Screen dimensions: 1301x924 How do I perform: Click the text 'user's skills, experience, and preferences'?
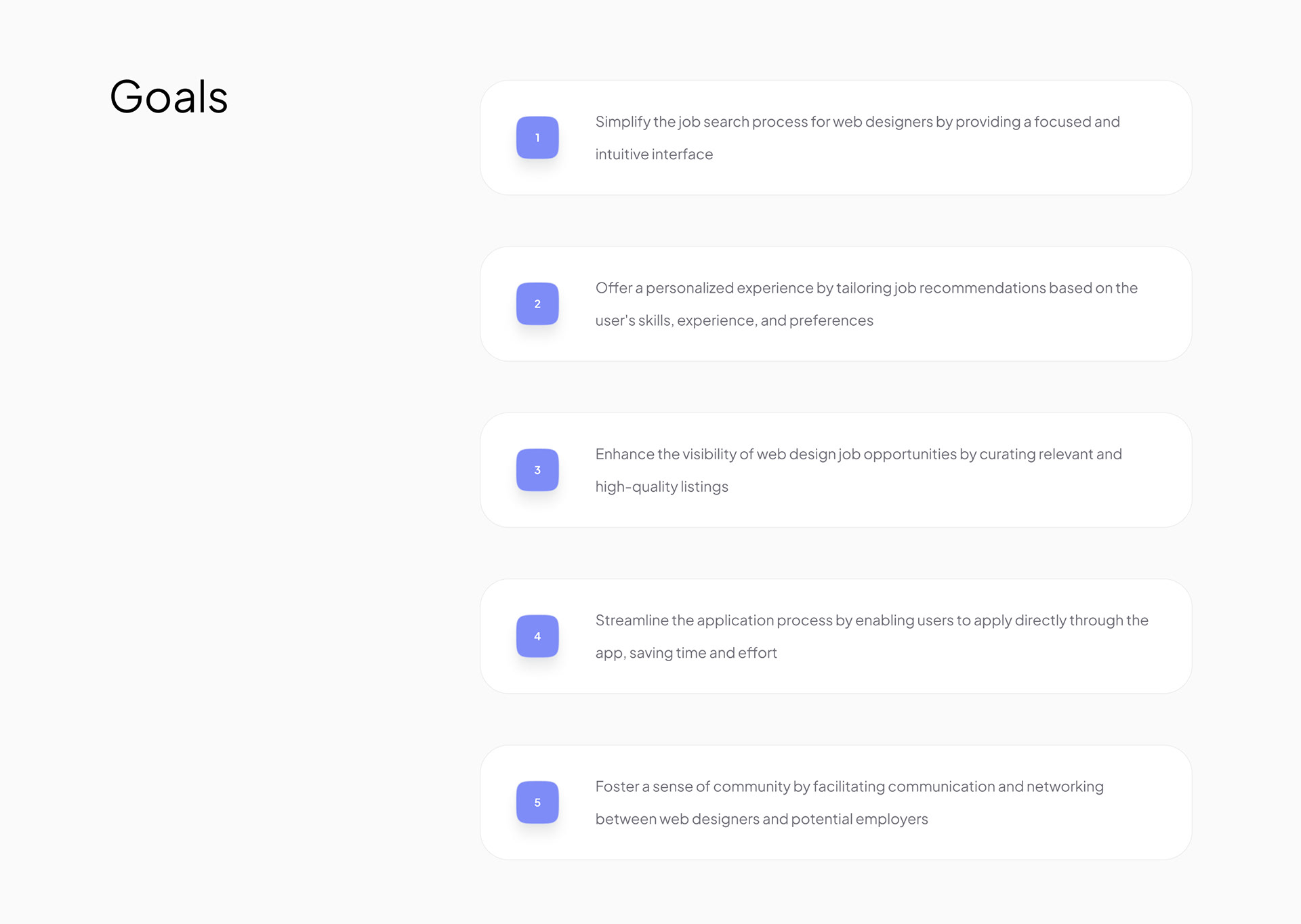click(x=734, y=320)
